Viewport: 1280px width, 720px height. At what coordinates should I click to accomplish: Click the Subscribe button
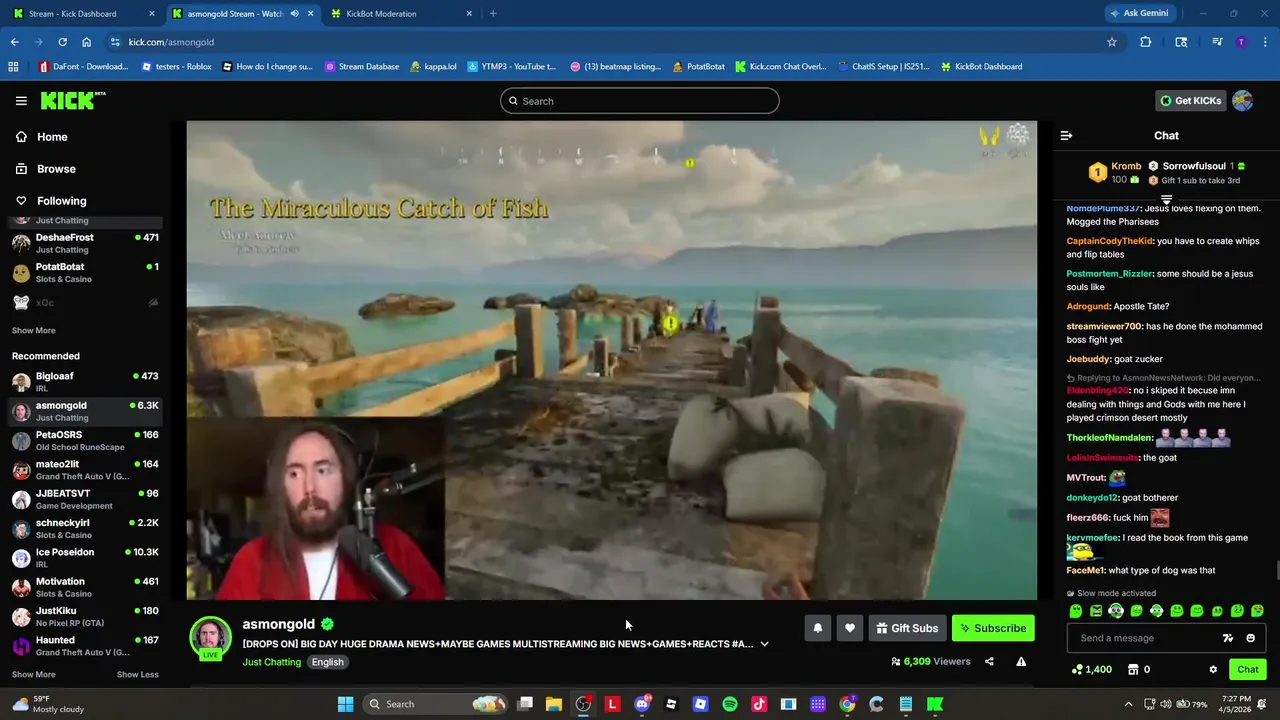pos(993,628)
